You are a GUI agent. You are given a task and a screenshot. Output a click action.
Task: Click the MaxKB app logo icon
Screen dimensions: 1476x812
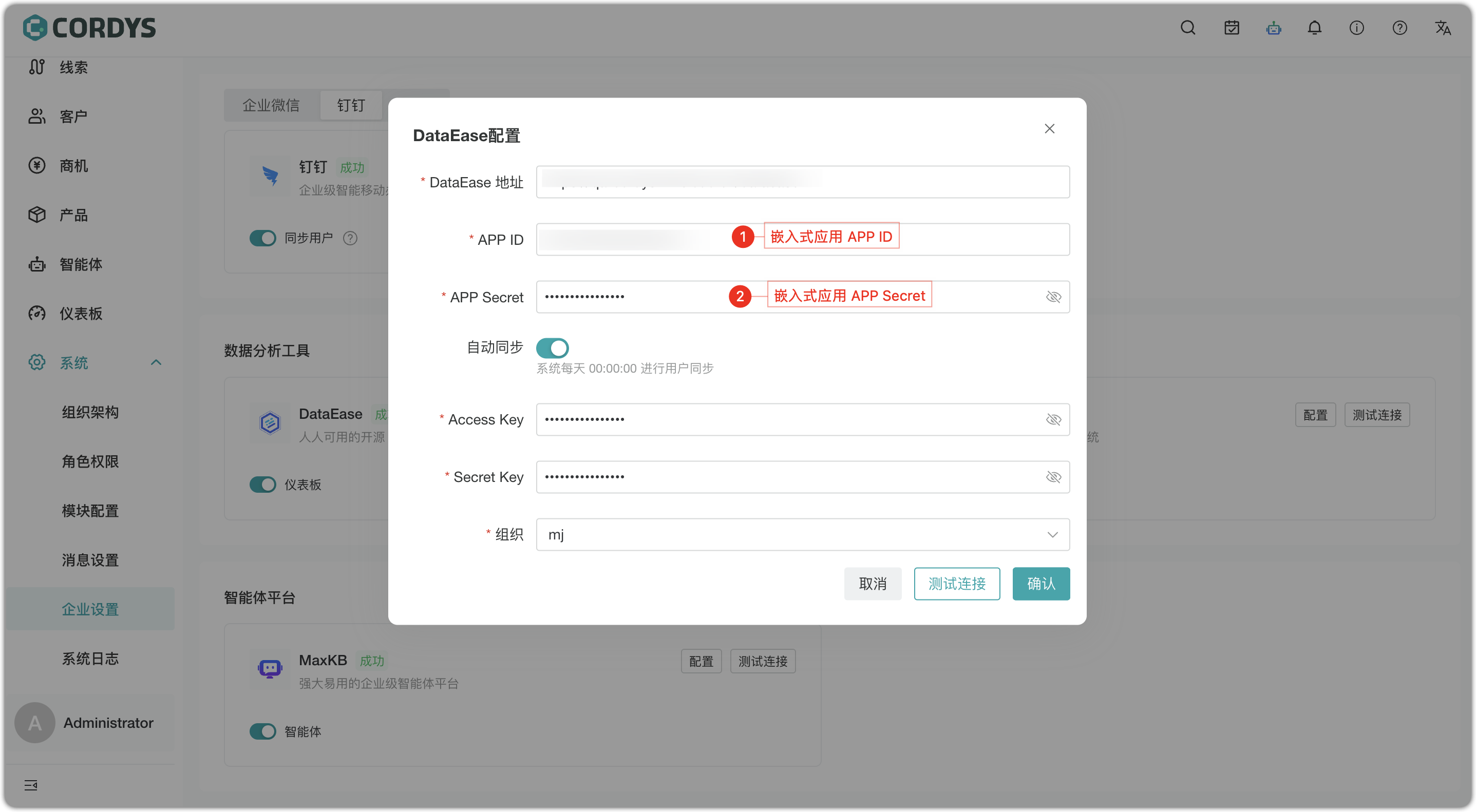270,669
